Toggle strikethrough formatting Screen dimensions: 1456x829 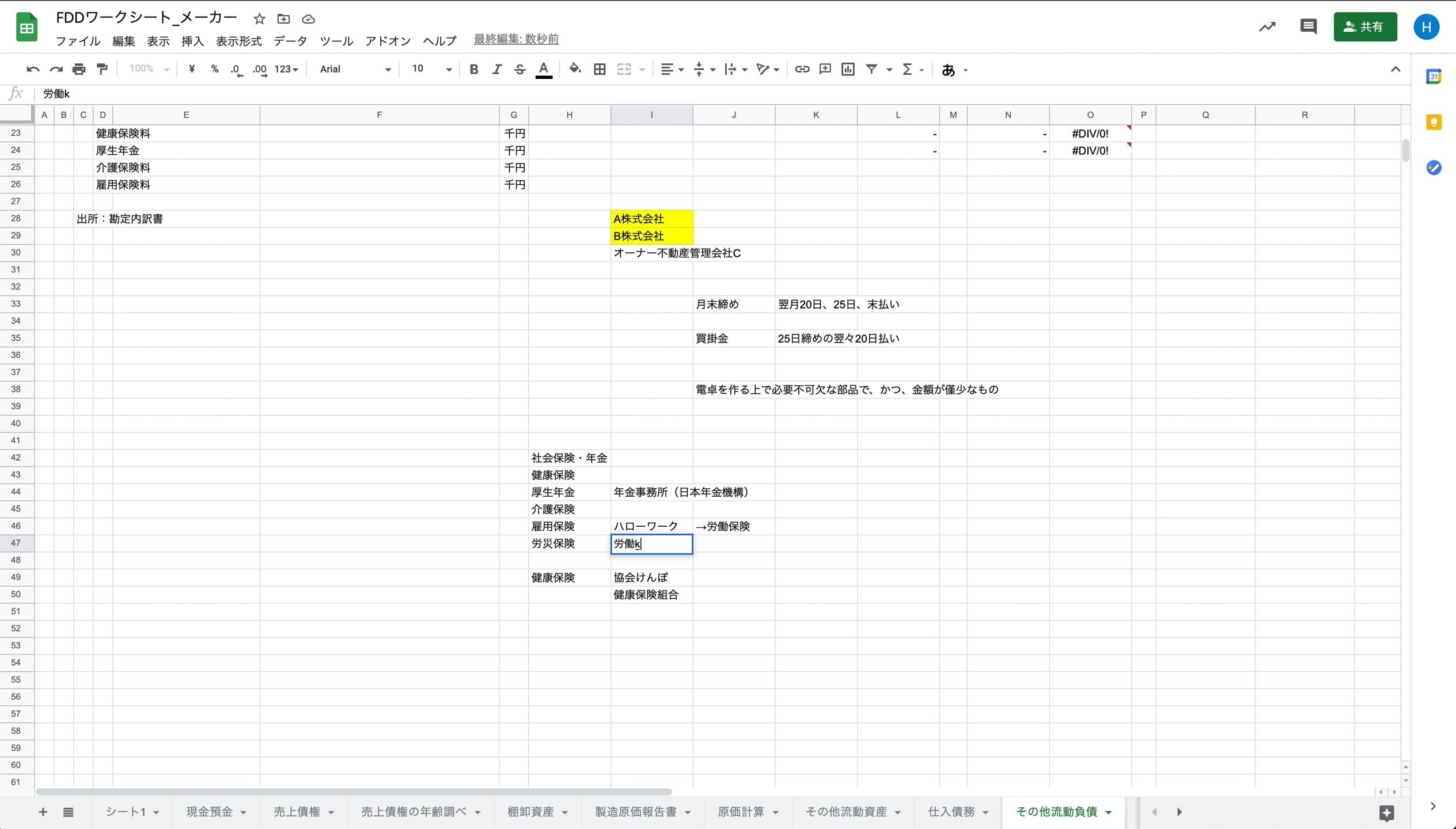click(520, 69)
